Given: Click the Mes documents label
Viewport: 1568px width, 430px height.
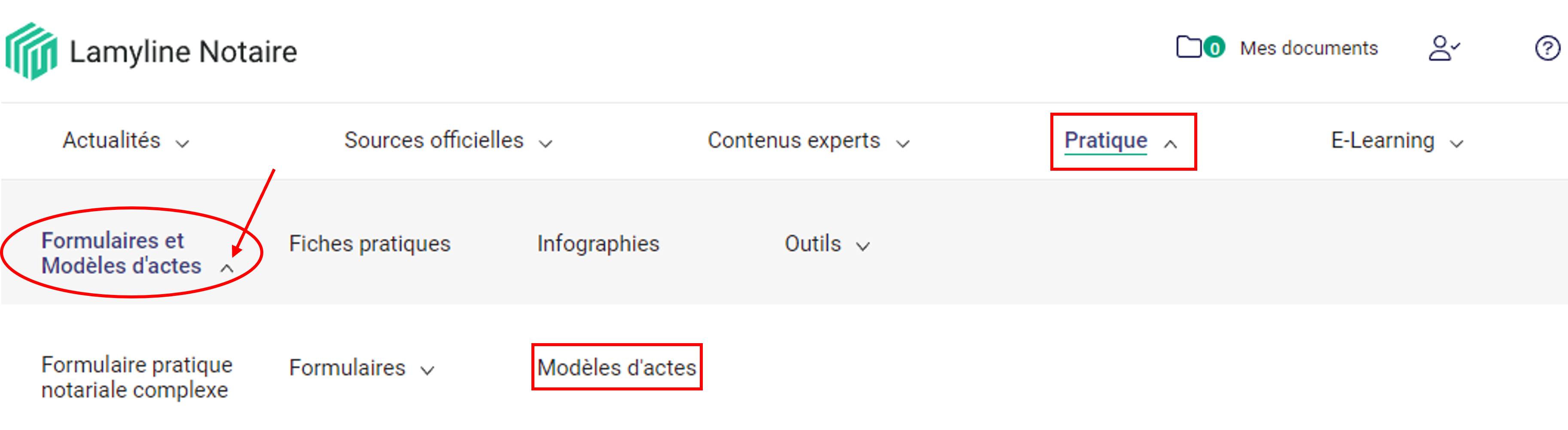Looking at the screenshot, I should pos(1309,48).
